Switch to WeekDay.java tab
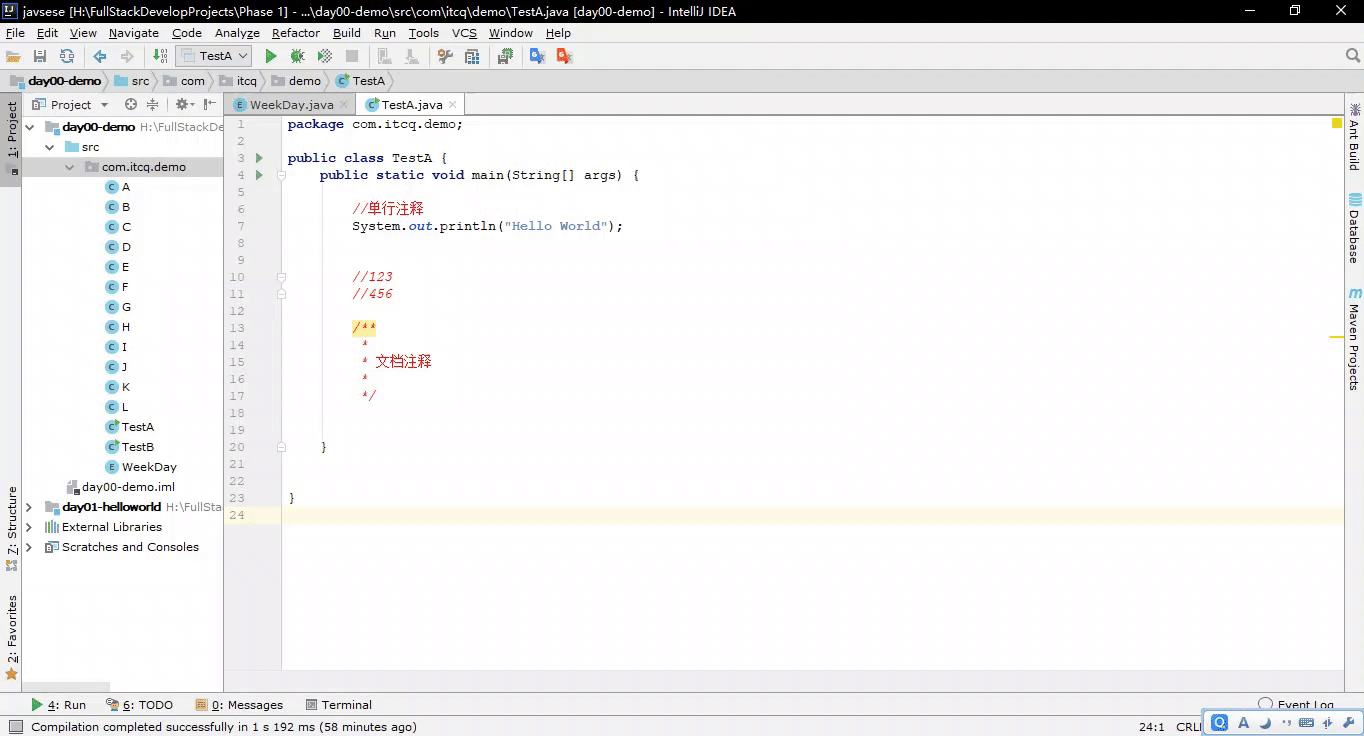Screen dimensions: 1364x736 (291, 105)
